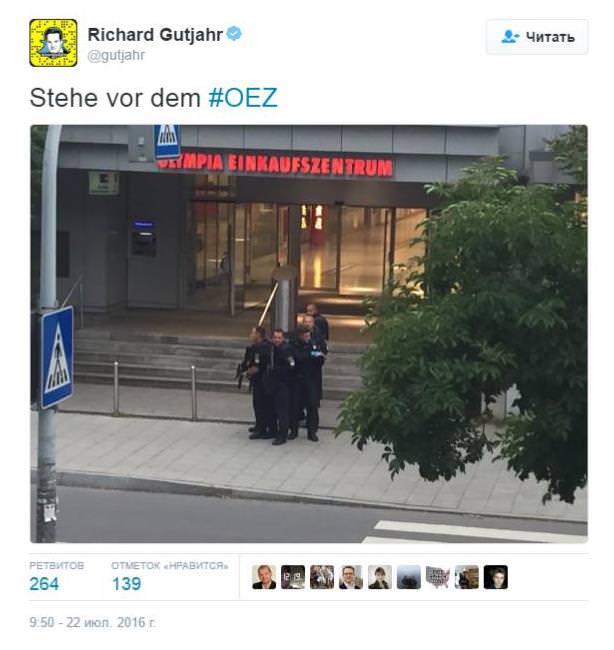614x650 pixels.
Task: Click the fourth liker avatar with glasses
Action: coord(351,577)
